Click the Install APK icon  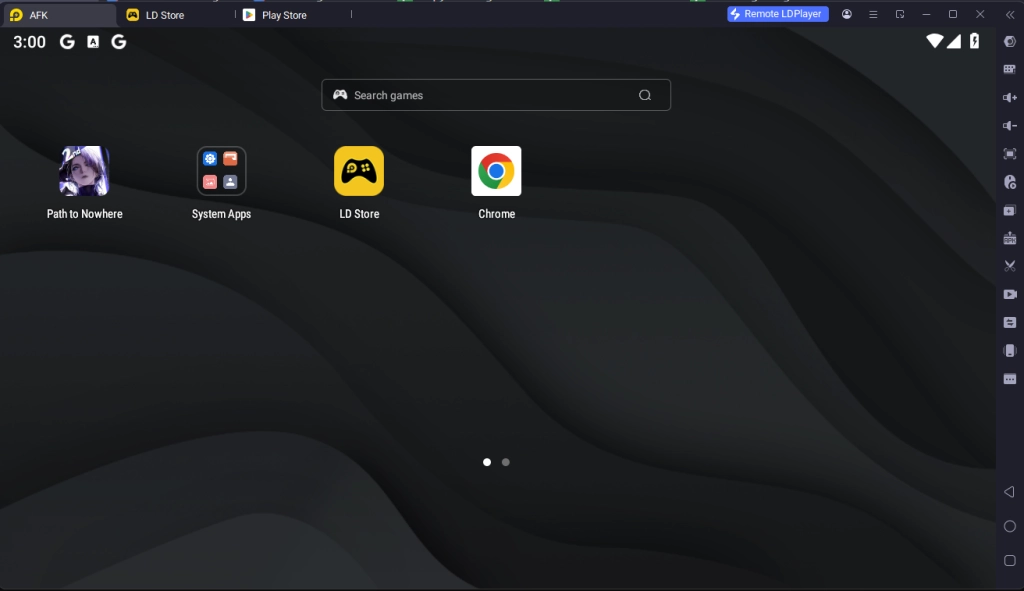coord(1010,238)
